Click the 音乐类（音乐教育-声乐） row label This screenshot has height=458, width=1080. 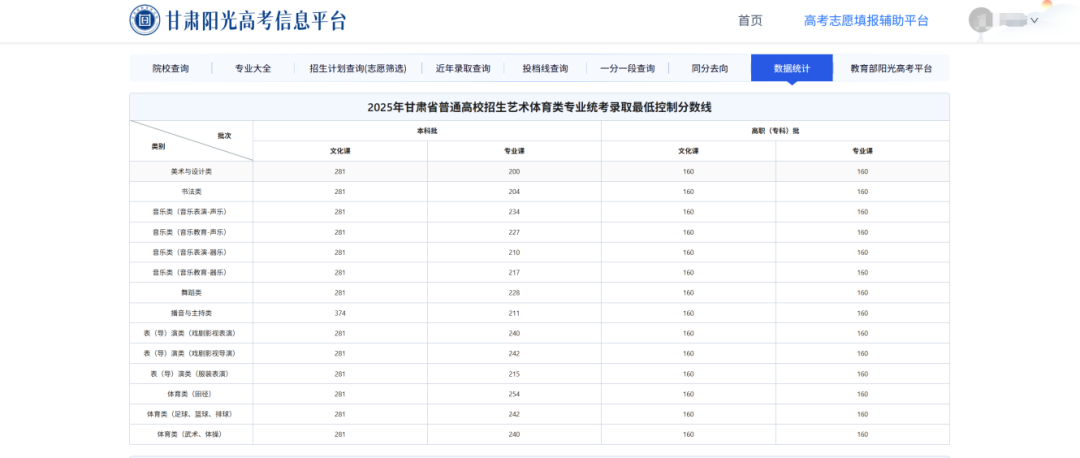(191, 232)
